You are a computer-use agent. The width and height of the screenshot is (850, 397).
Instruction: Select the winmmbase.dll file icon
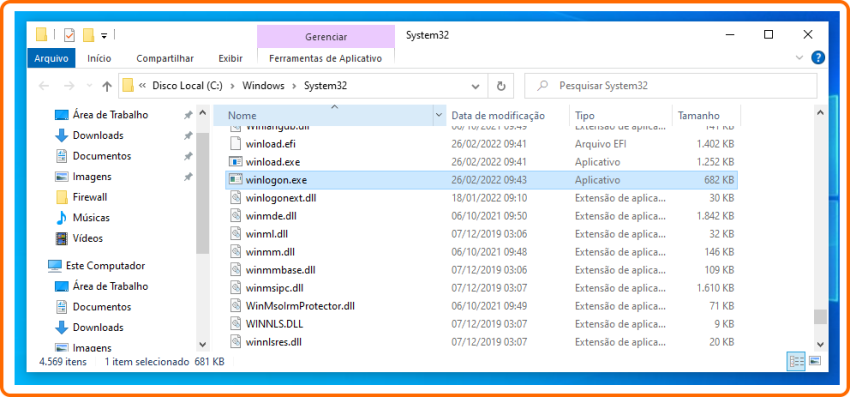pyautogui.click(x=235, y=270)
